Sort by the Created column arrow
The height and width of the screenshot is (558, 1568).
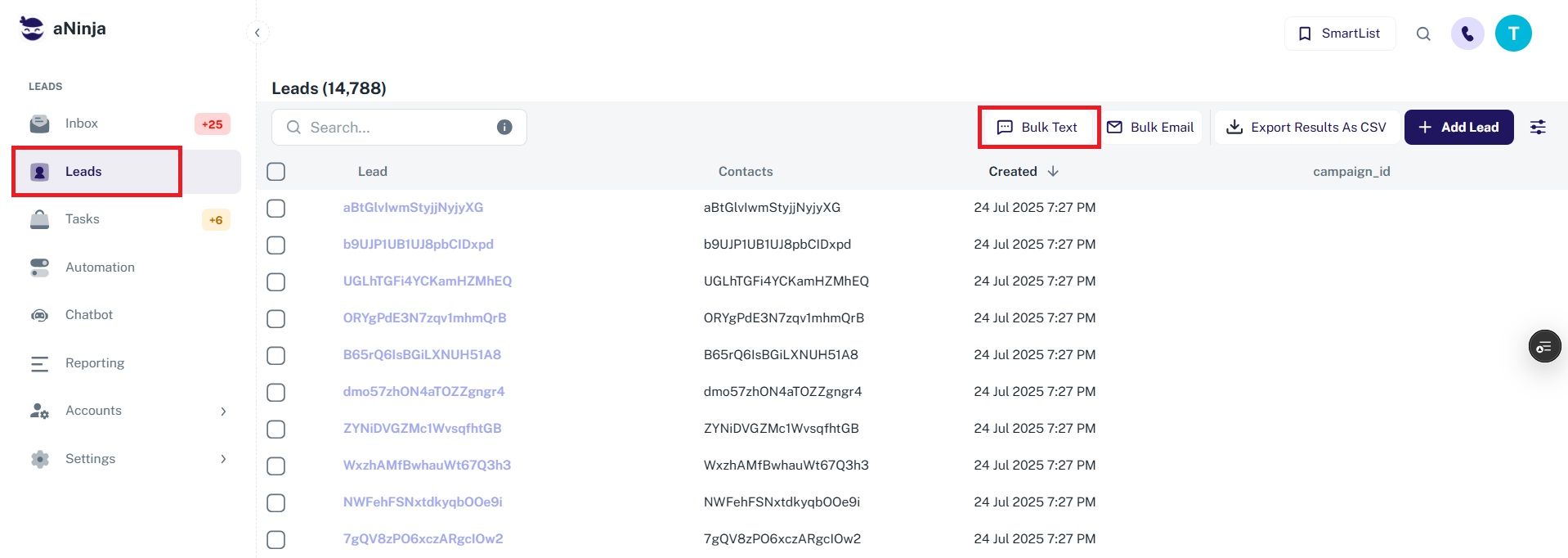pos(1053,172)
